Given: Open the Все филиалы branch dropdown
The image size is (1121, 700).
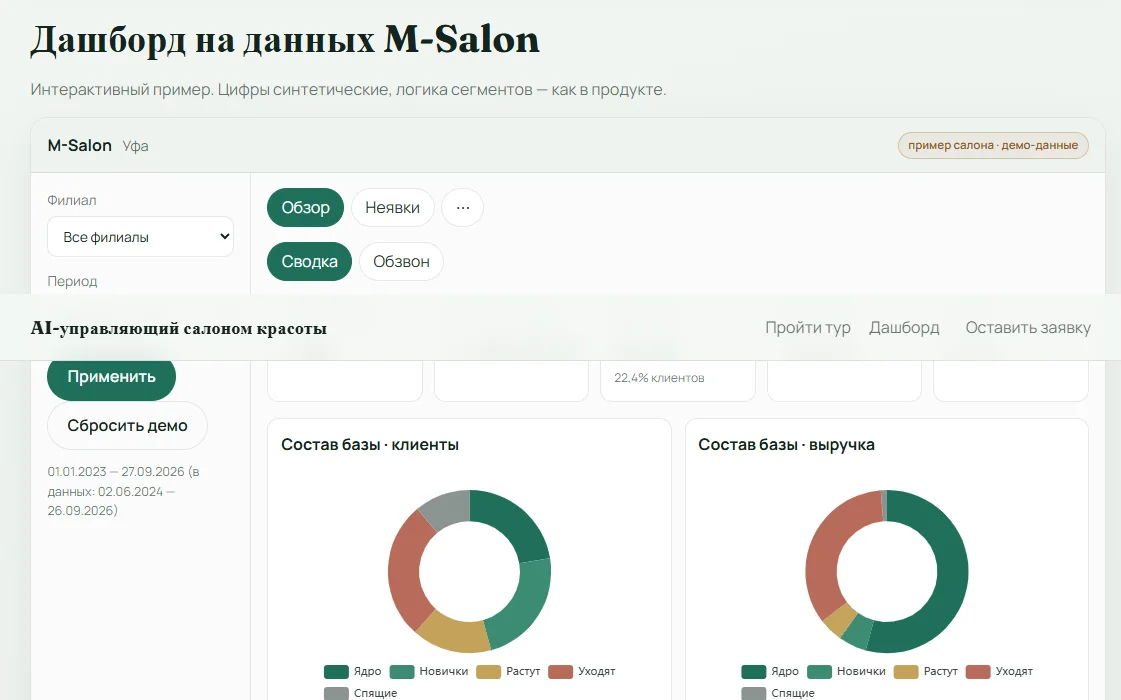Looking at the screenshot, I should [x=140, y=237].
